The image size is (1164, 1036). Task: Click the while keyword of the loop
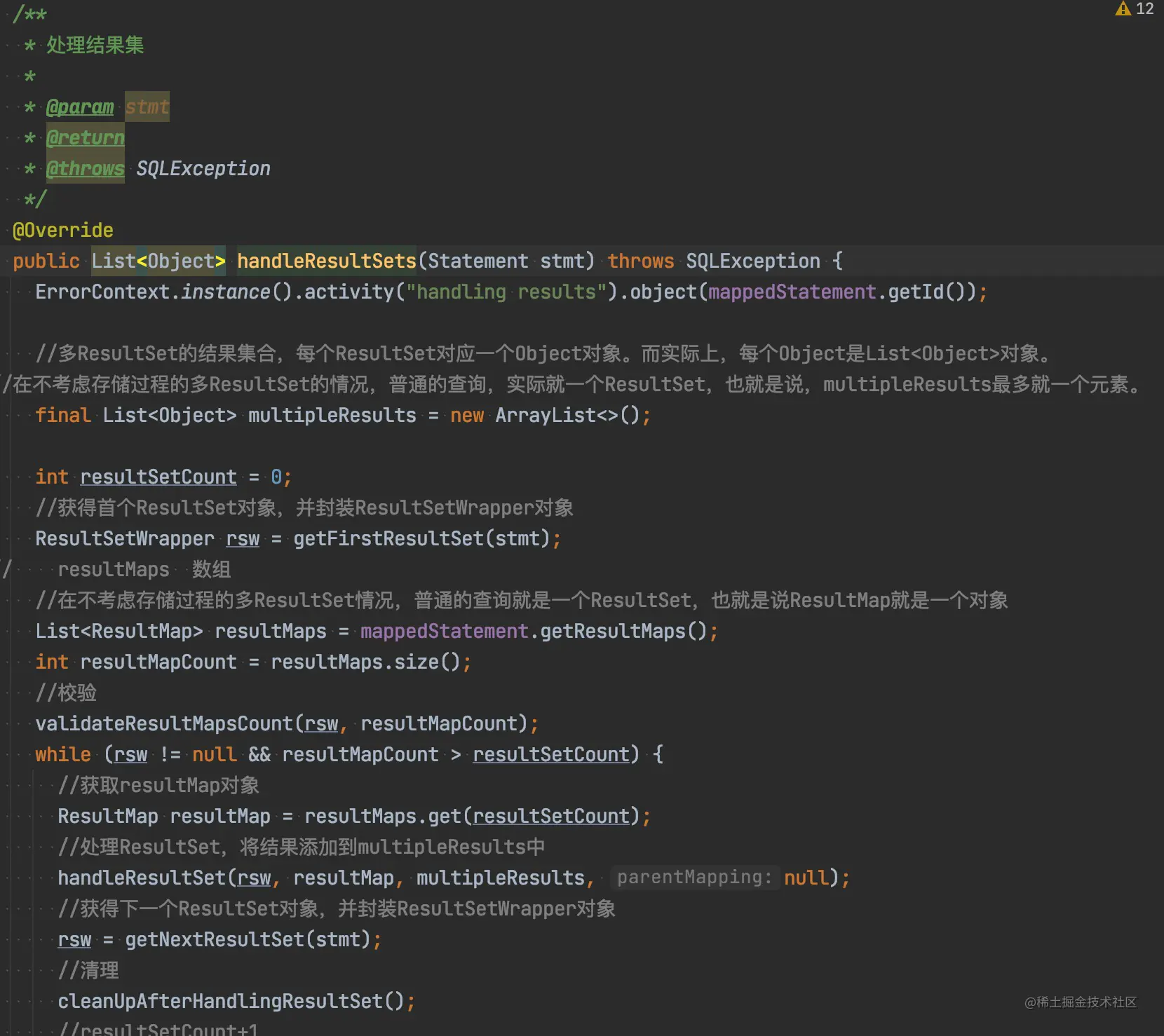(x=63, y=754)
